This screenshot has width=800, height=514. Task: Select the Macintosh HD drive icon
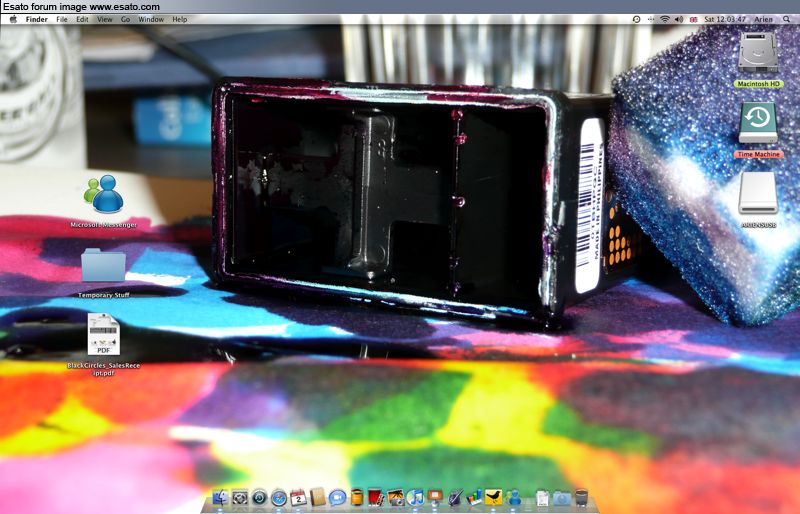click(x=758, y=50)
